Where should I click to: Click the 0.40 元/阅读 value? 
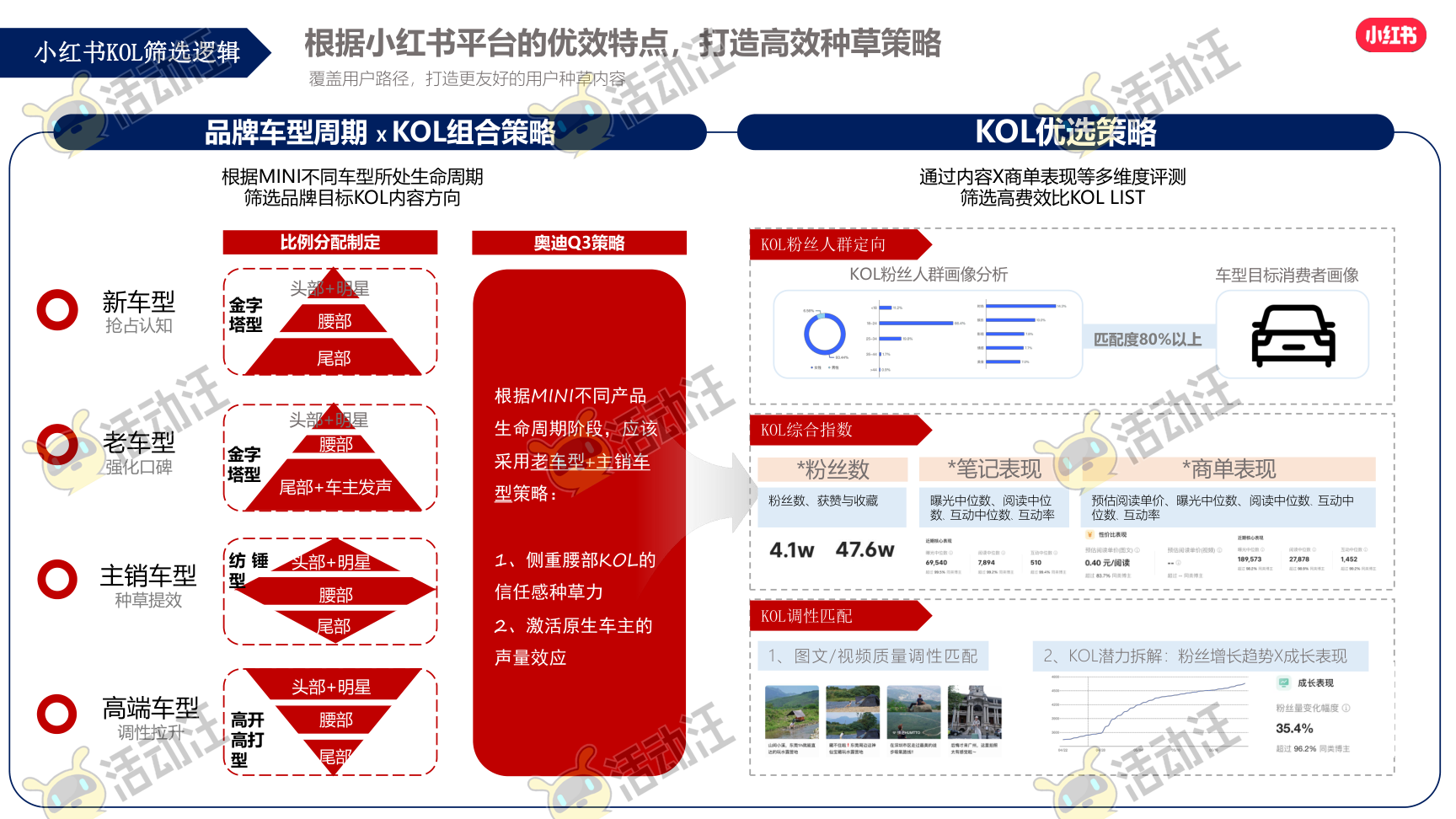[x=1107, y=563]
